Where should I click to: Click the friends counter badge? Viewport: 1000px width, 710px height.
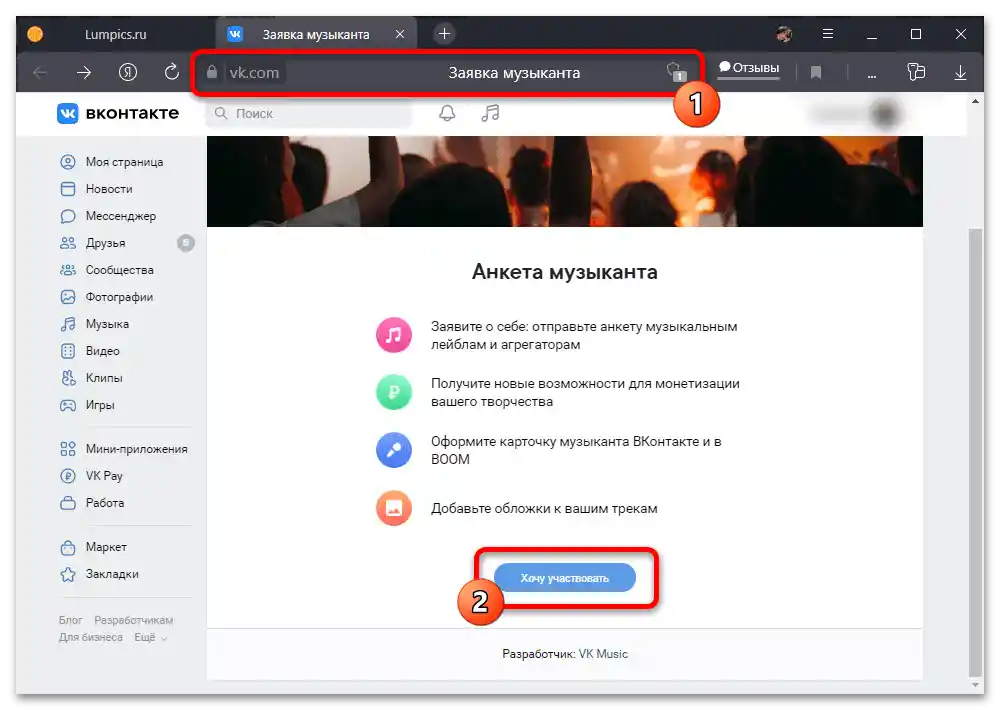tap(186, 243)
